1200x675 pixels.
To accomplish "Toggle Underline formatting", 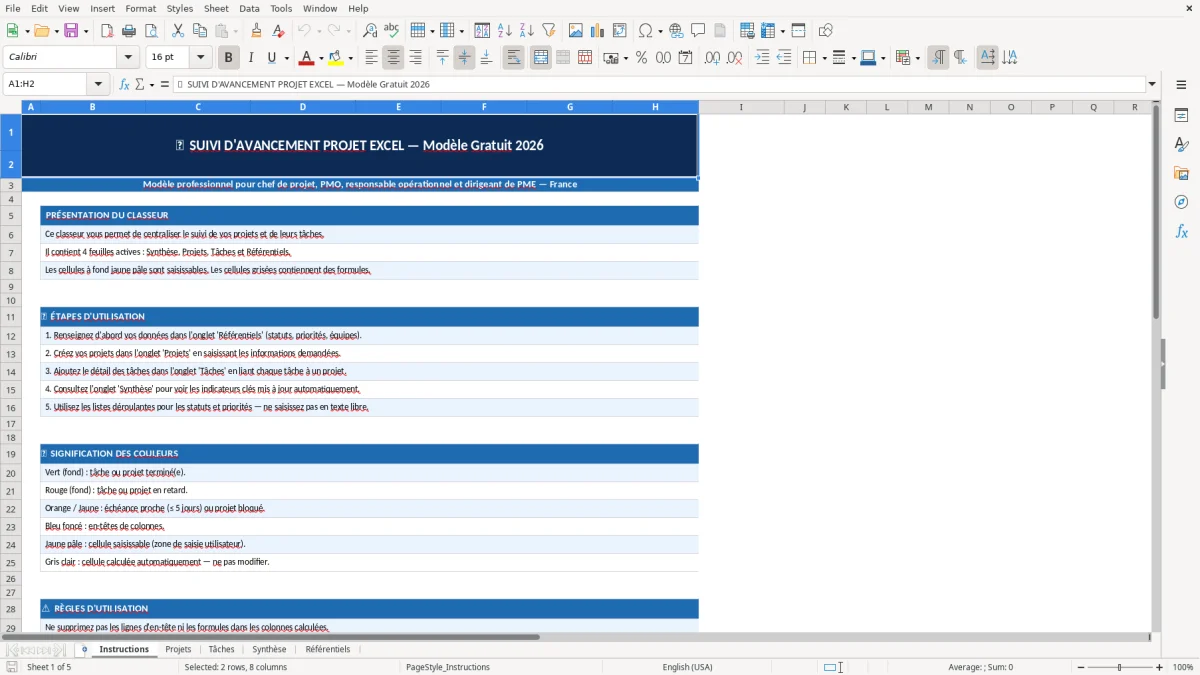I will 272,58.
